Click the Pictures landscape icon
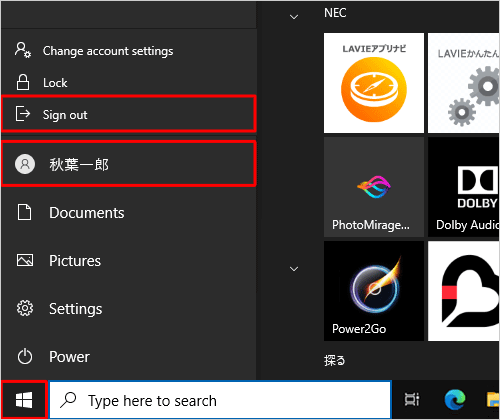 click(25, 260)
